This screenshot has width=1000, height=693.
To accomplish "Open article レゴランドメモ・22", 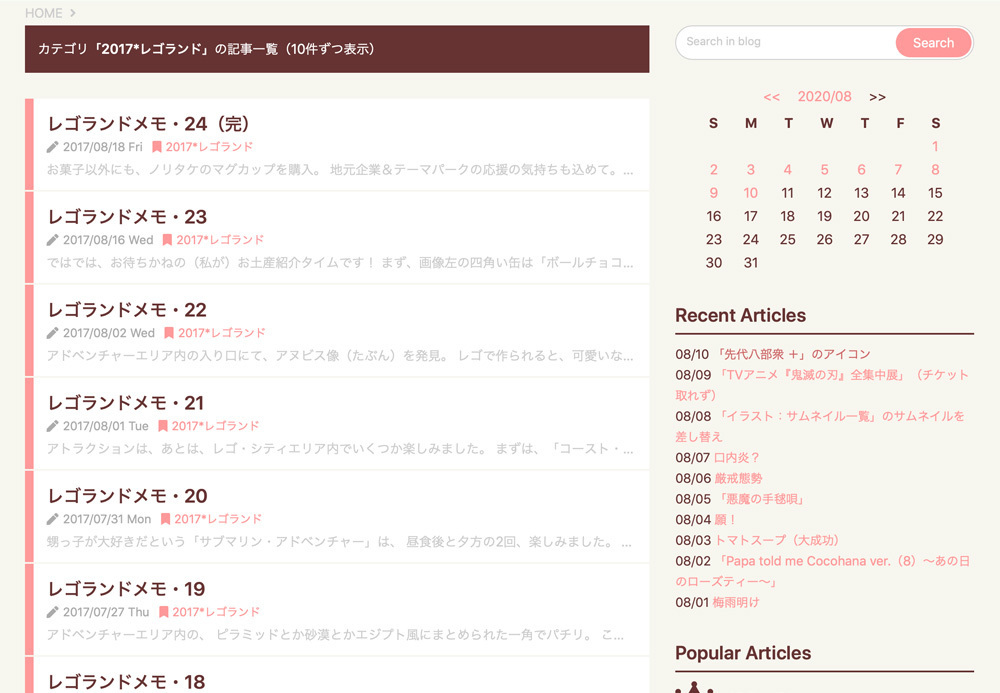I will coord(128,310).
